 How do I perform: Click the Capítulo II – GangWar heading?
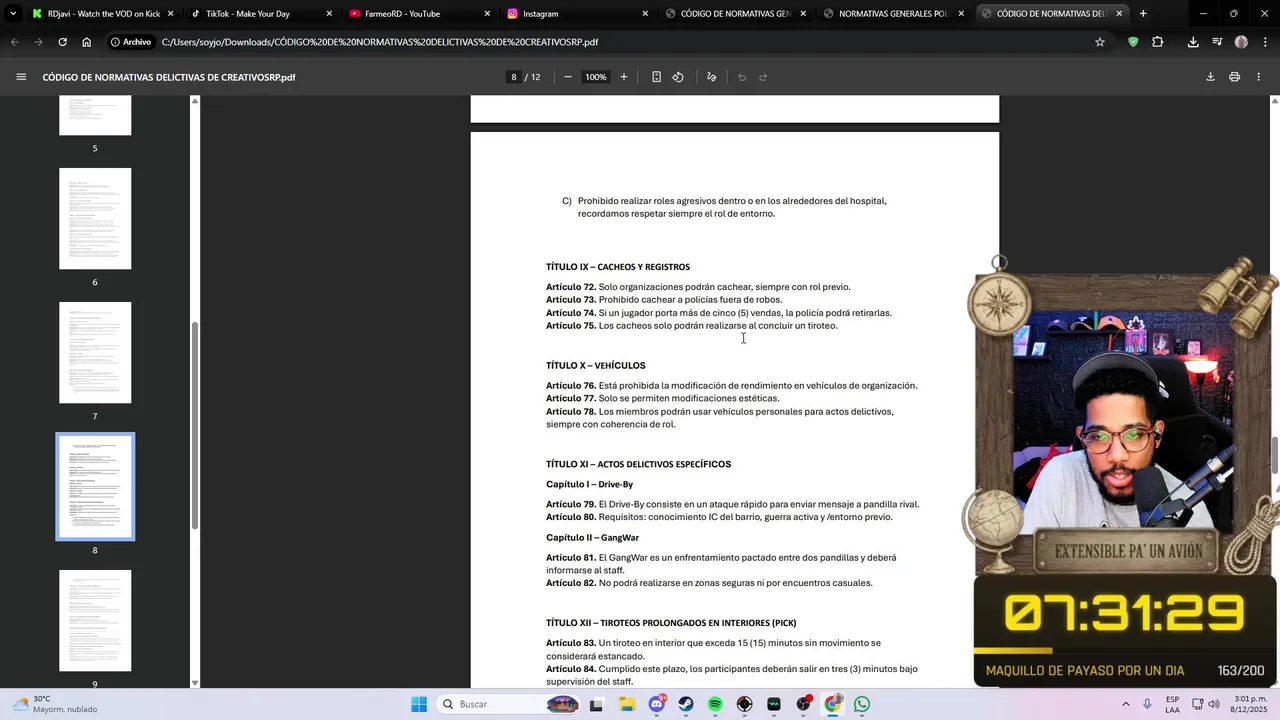coord(592,538)
